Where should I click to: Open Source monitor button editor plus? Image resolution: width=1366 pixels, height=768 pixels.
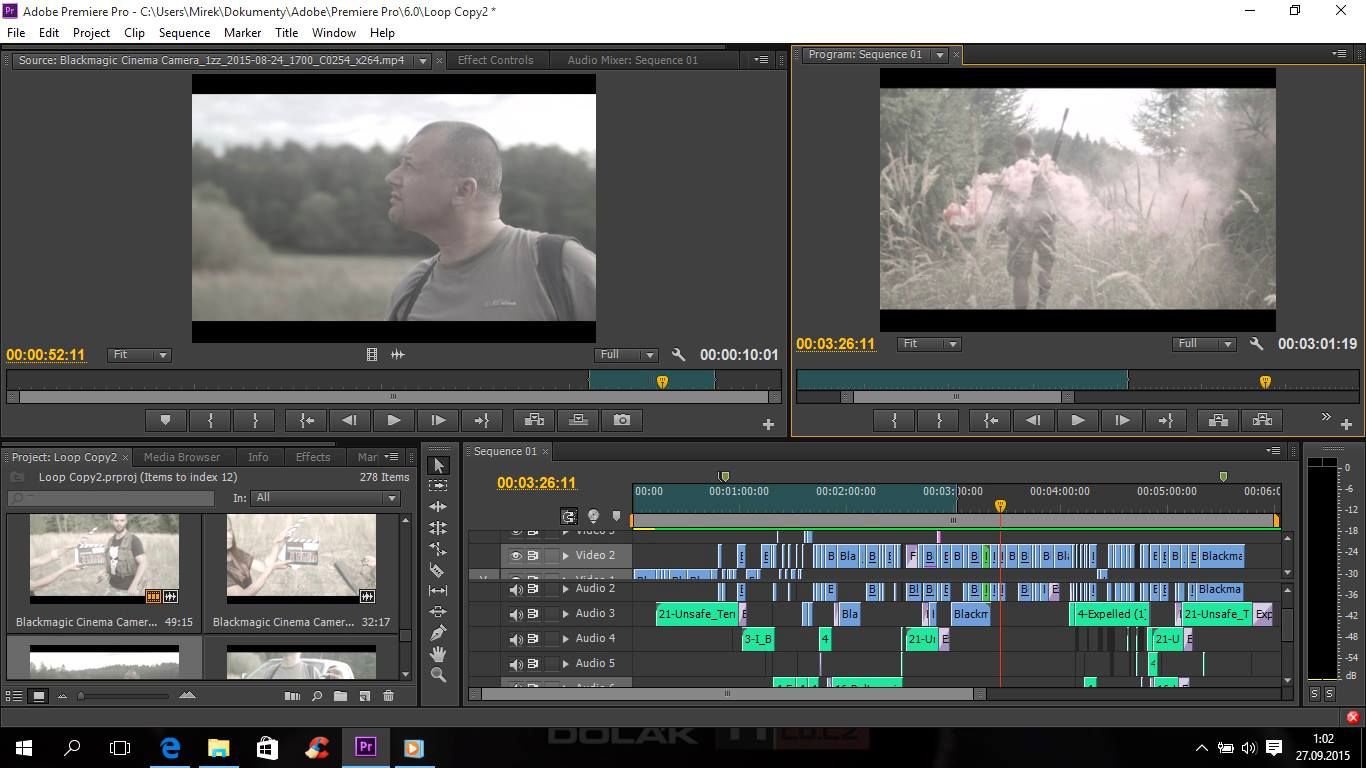(768, 424)
